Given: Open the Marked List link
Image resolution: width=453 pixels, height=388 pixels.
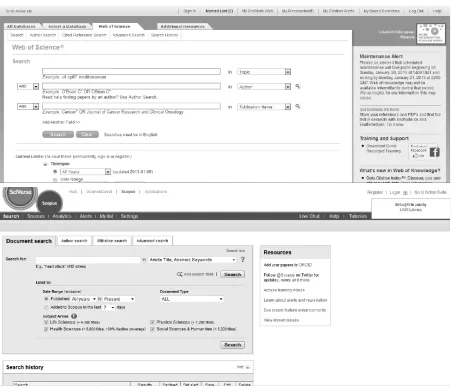Looking at the screenshot, I should pos(219,11).
